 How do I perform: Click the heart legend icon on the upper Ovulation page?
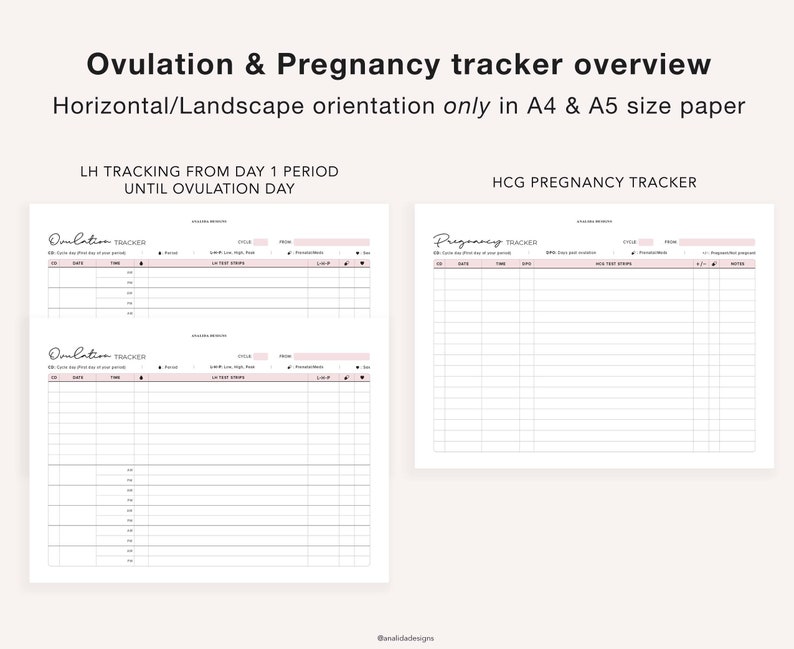tap(358, 253)
